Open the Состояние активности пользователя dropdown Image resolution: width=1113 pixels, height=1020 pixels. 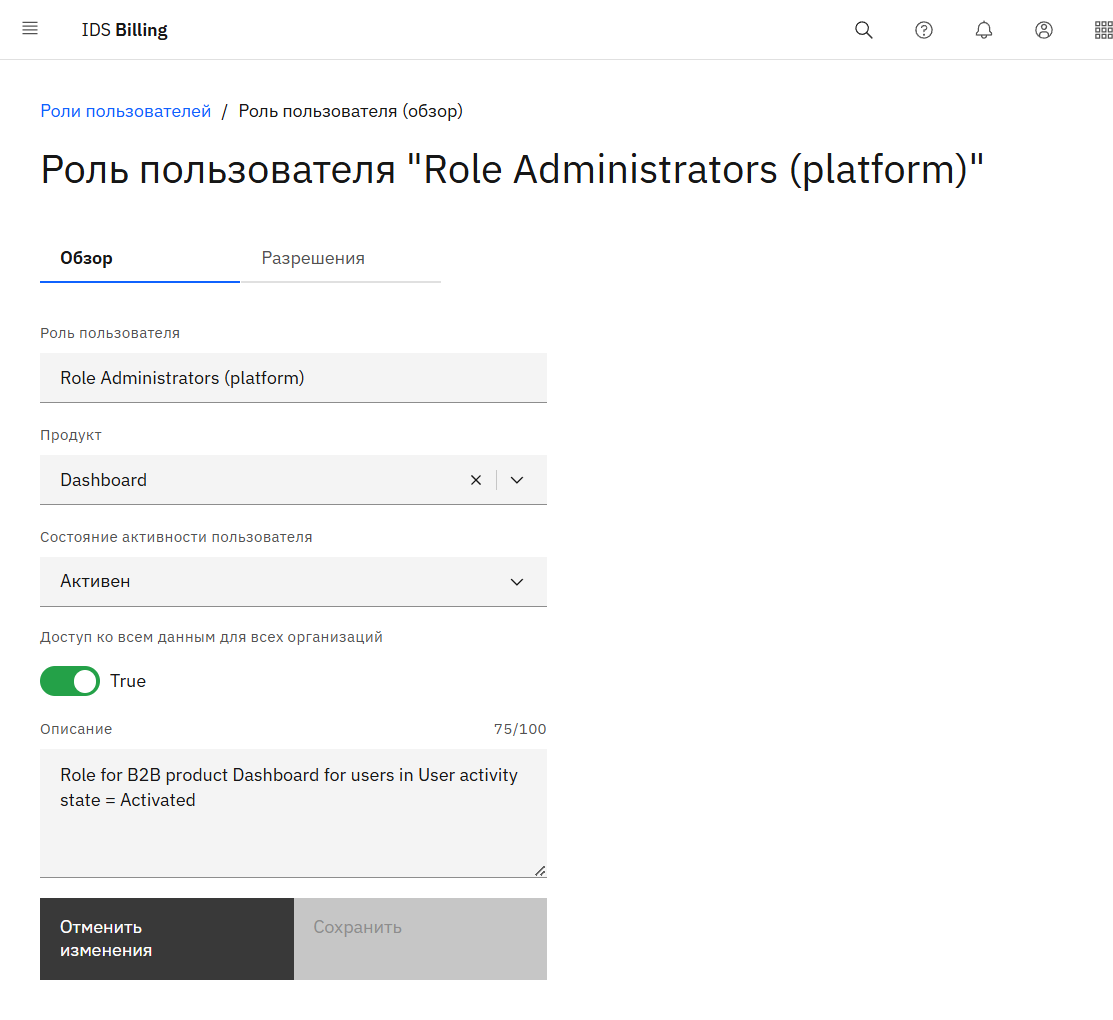293,582
